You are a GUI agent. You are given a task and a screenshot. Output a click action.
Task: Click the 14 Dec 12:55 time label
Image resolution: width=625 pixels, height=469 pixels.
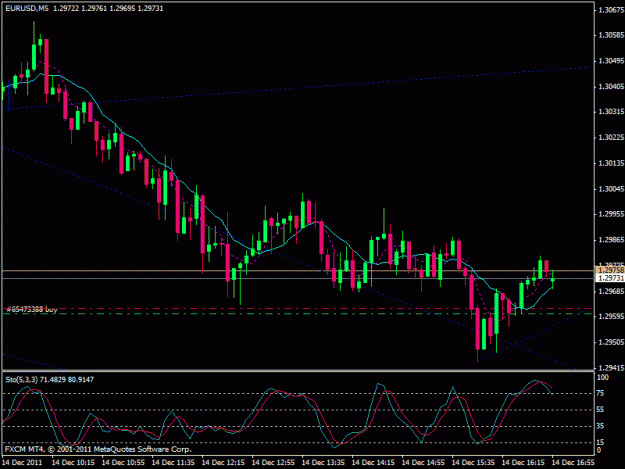point(273,463)
